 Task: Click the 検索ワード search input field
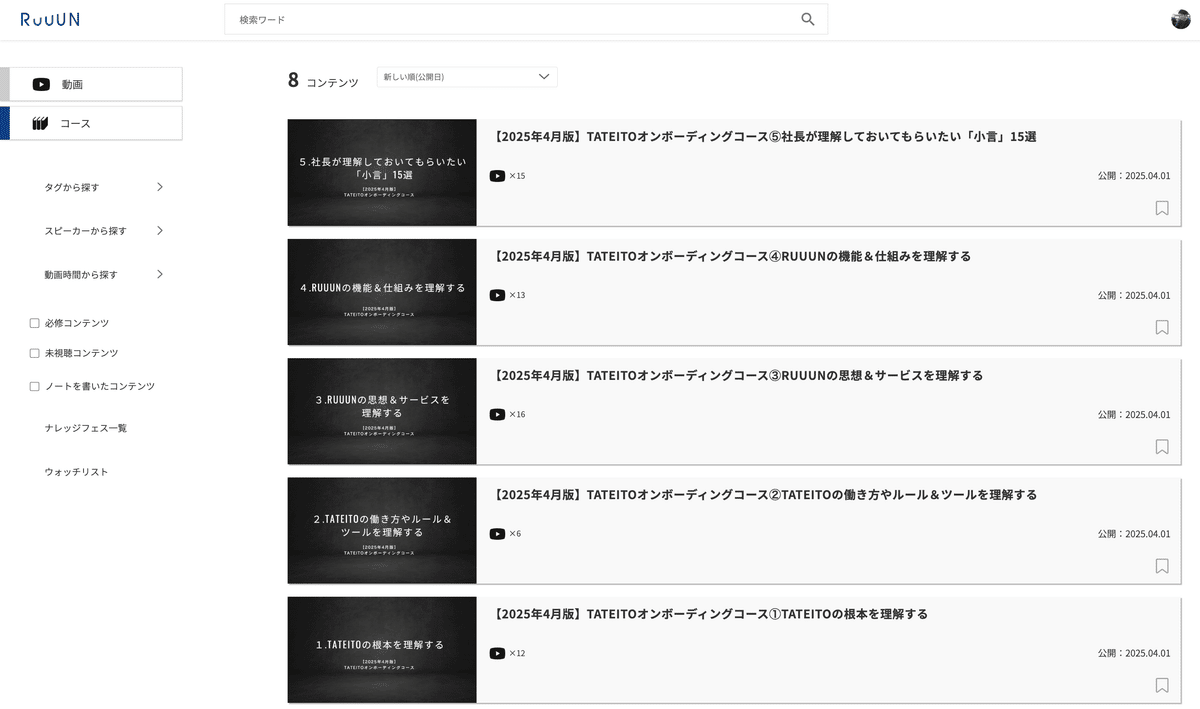tap(450, 18)
